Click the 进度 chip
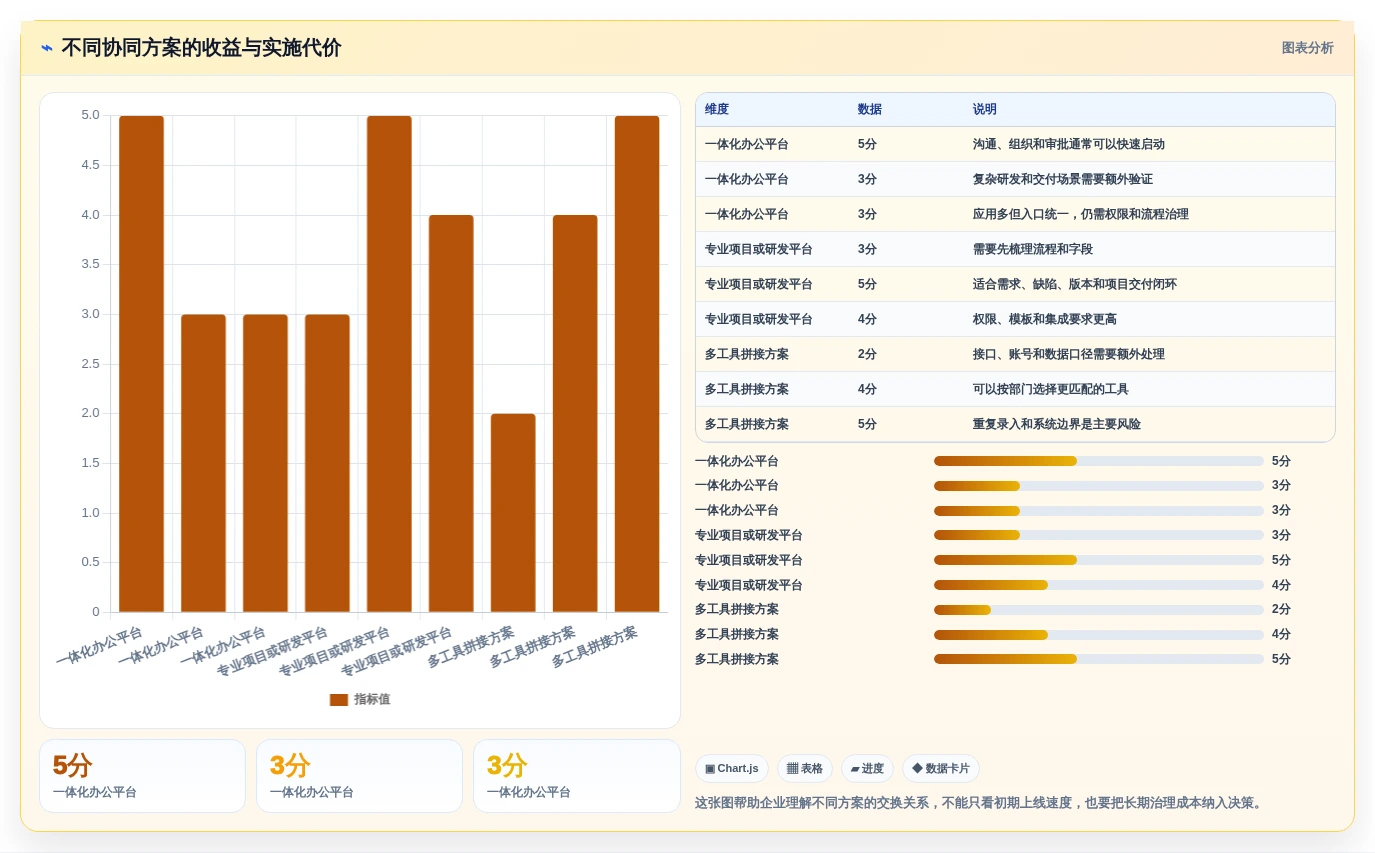The image size is (1375, 853). point(867,769)
